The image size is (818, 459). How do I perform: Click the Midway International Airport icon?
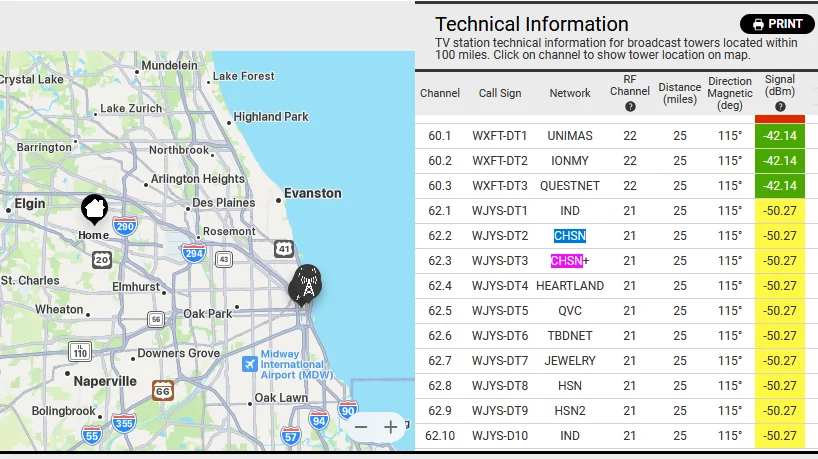(x=249, y=363)
